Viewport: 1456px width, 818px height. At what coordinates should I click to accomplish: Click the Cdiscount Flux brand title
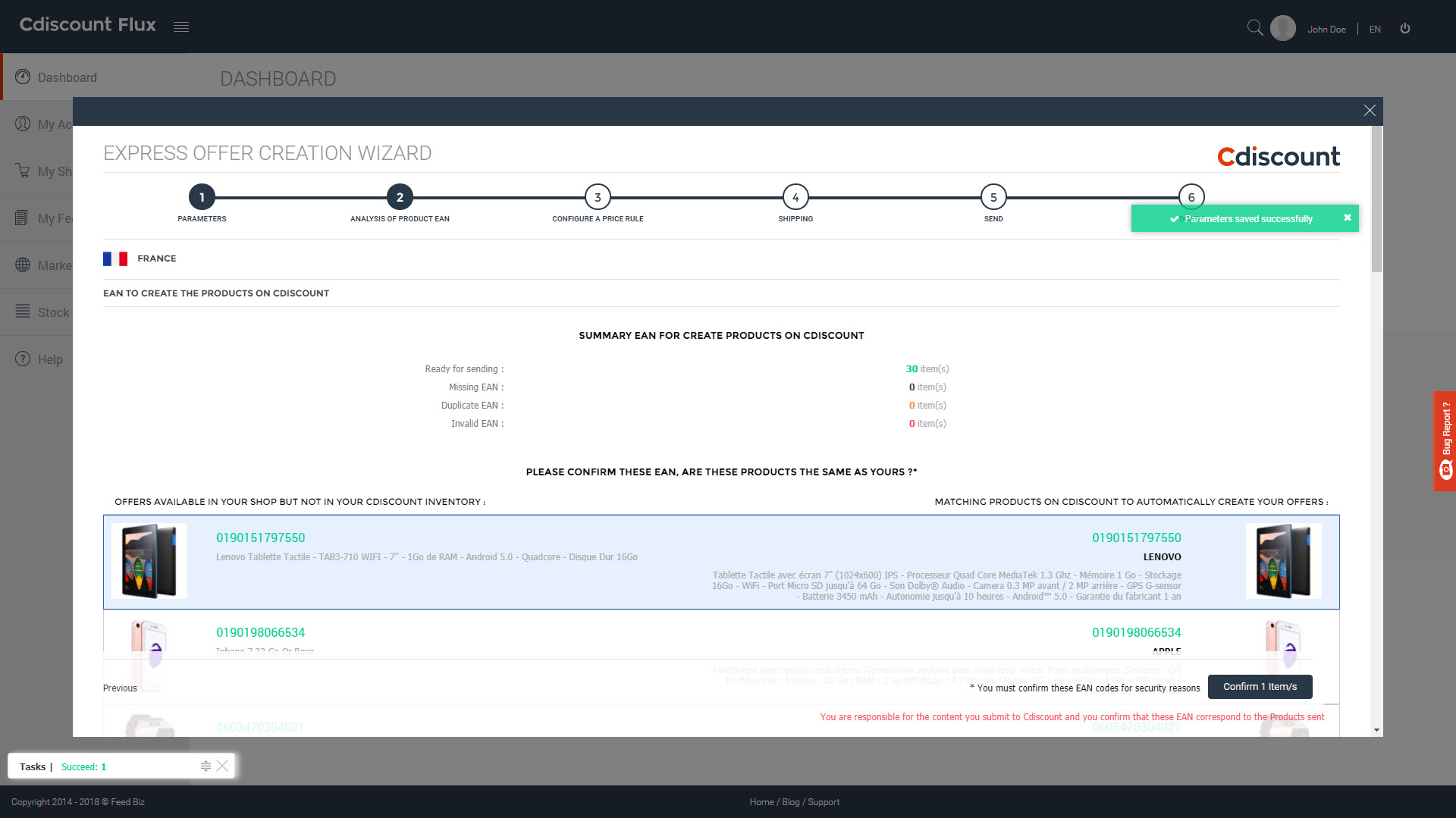click(x=87, y=25)
